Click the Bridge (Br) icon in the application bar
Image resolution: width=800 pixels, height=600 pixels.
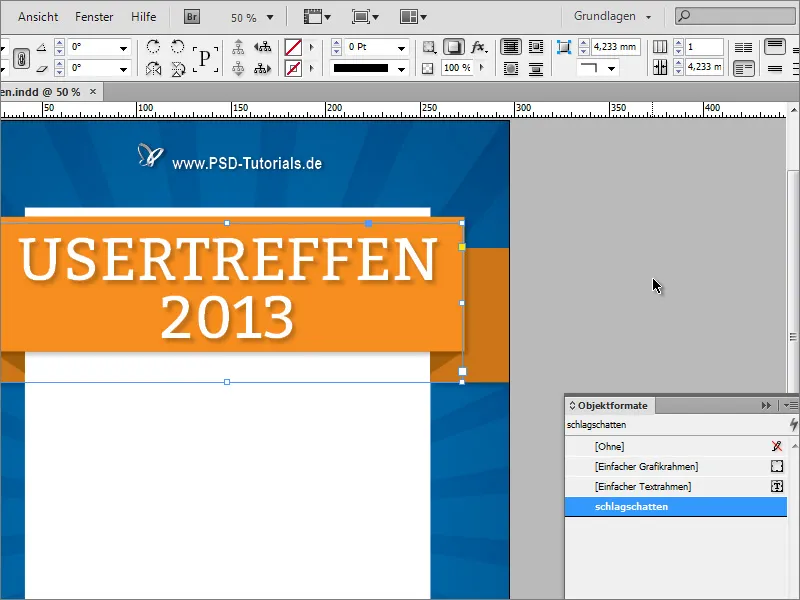pos(190,16)
